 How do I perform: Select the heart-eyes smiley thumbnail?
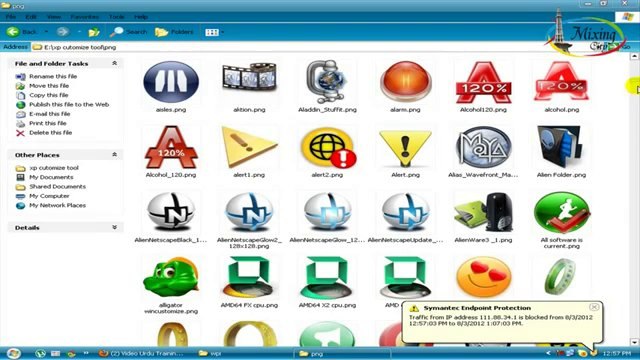click(x=484, y=278)
